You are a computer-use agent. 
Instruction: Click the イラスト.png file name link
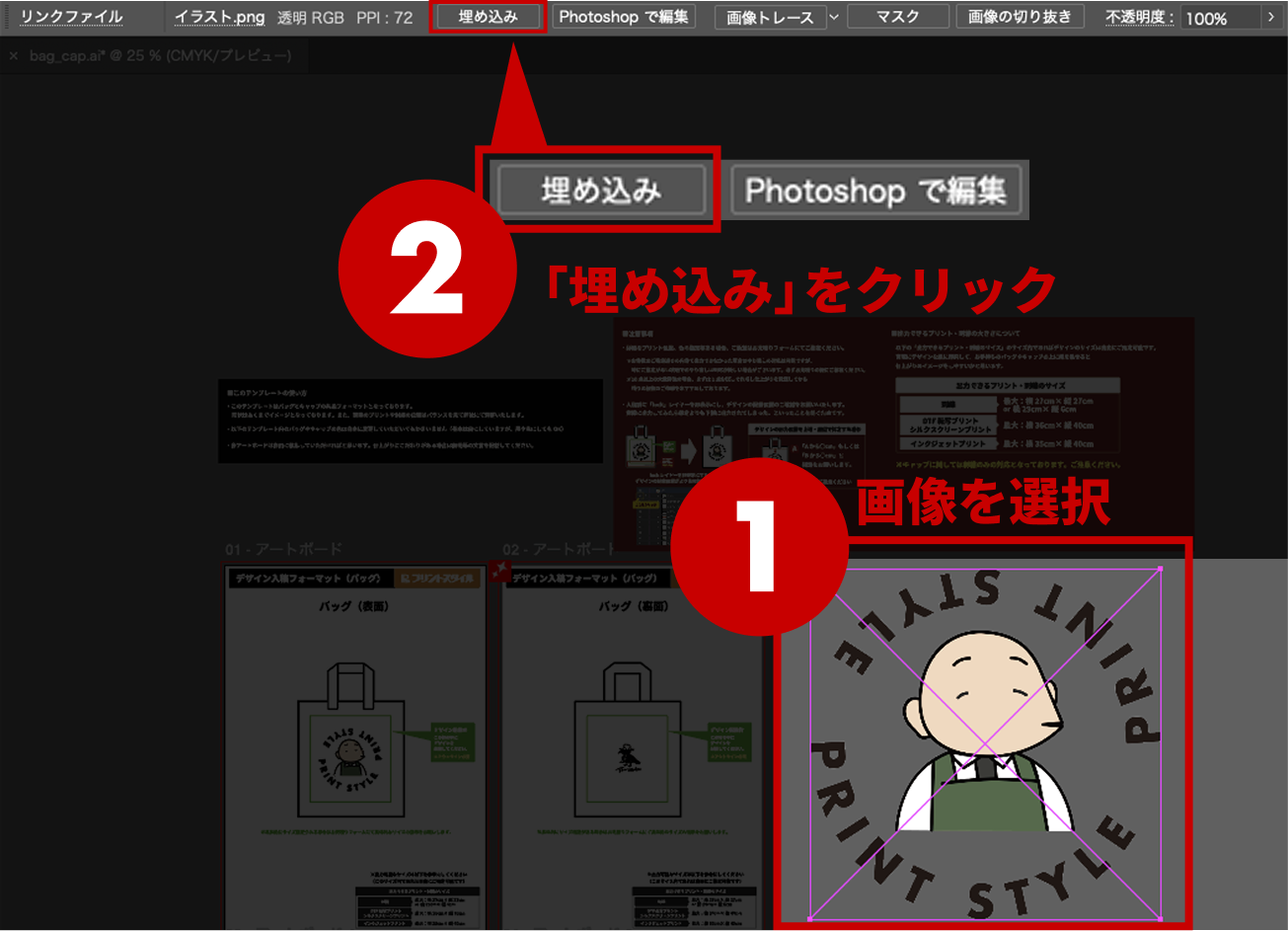click(217, 16)
